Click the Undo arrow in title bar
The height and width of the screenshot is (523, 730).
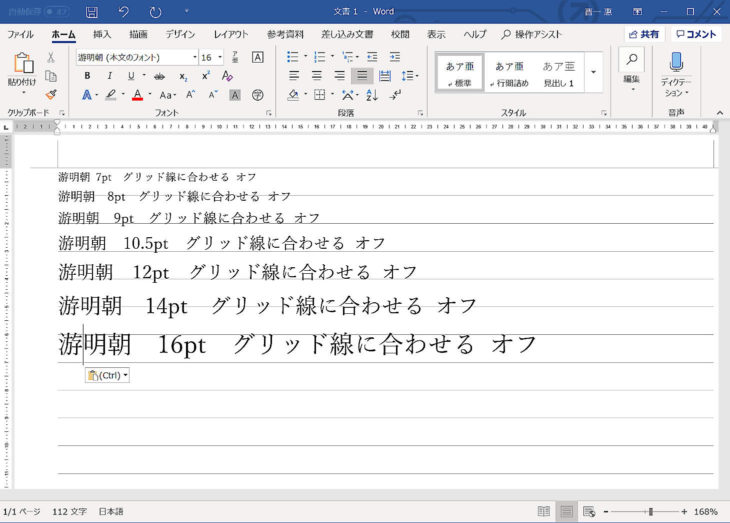pyautogui.click(x=123, y=12)
